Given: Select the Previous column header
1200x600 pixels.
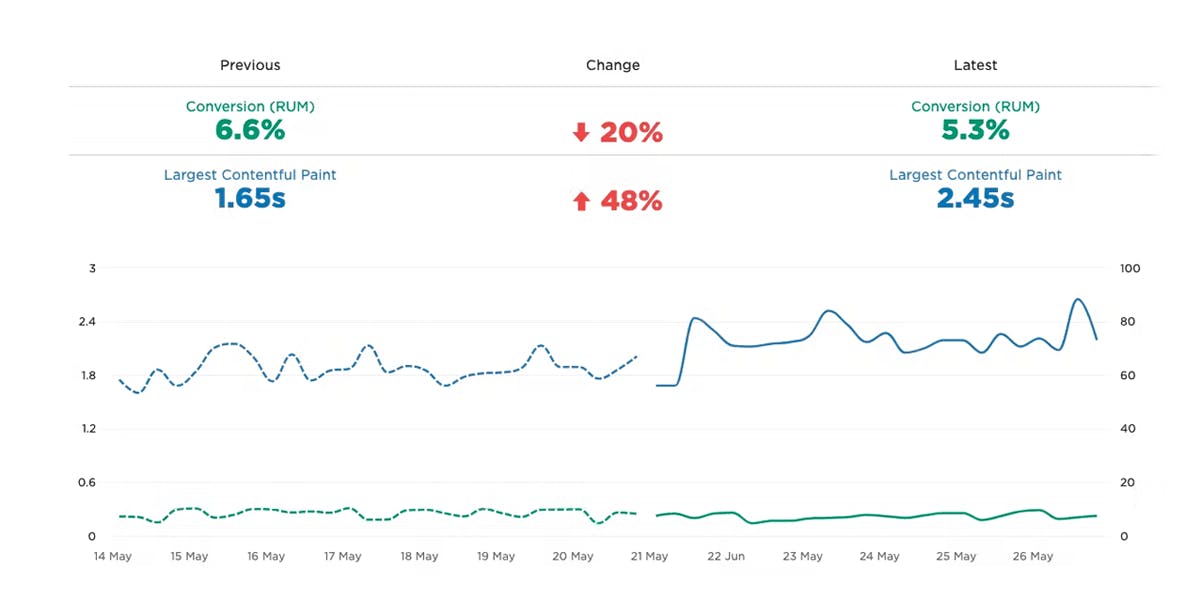Looking at the screenshot, I should coord(250,65).
